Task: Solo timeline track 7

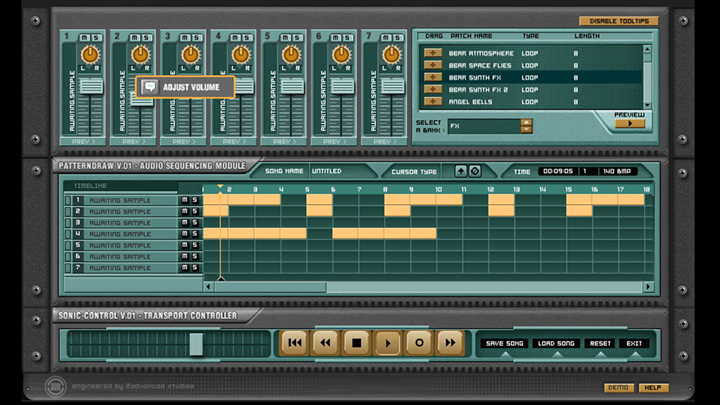Action: pyautogui.click(x=195, y=268)
